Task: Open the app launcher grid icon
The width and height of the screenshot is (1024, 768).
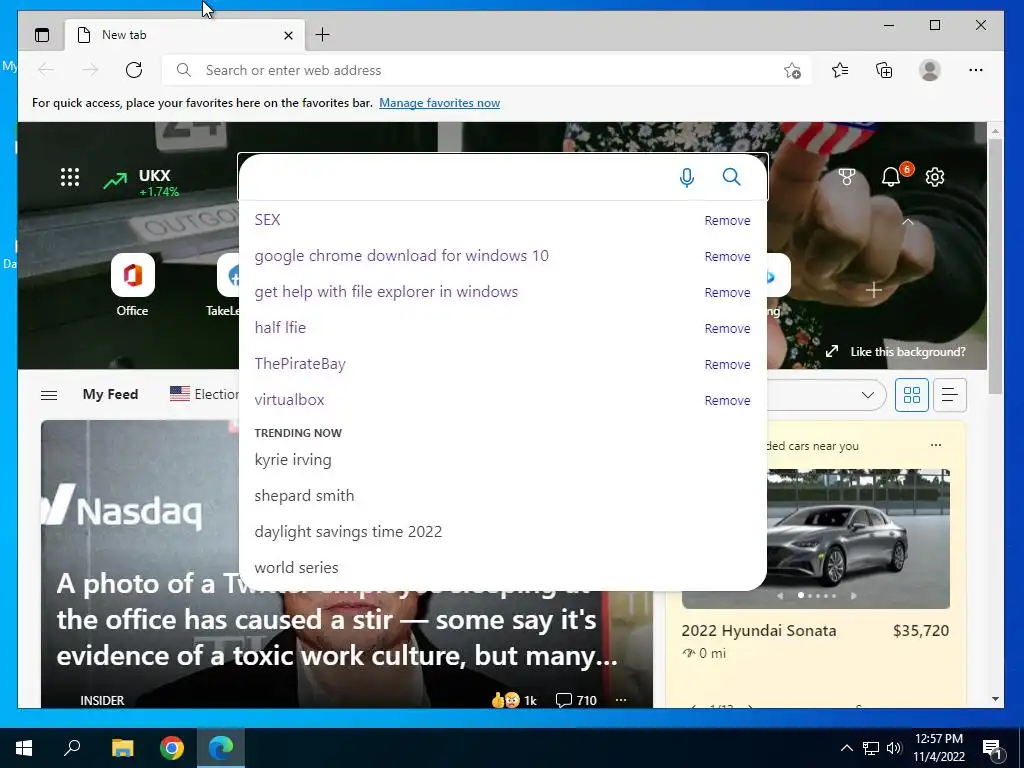Action: coord(70,177)
